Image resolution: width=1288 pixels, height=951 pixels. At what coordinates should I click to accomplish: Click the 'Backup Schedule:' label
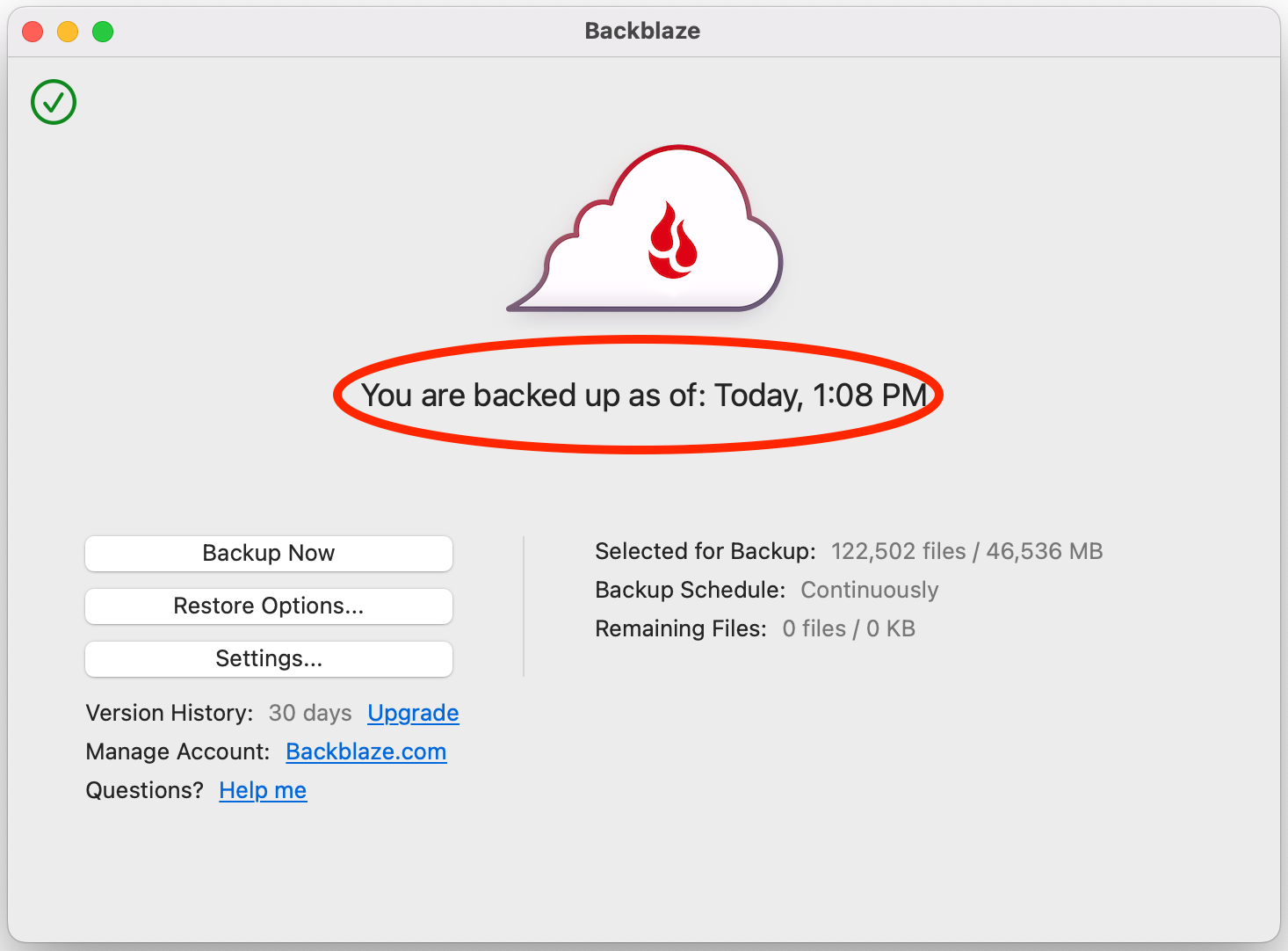click(690, 590)
